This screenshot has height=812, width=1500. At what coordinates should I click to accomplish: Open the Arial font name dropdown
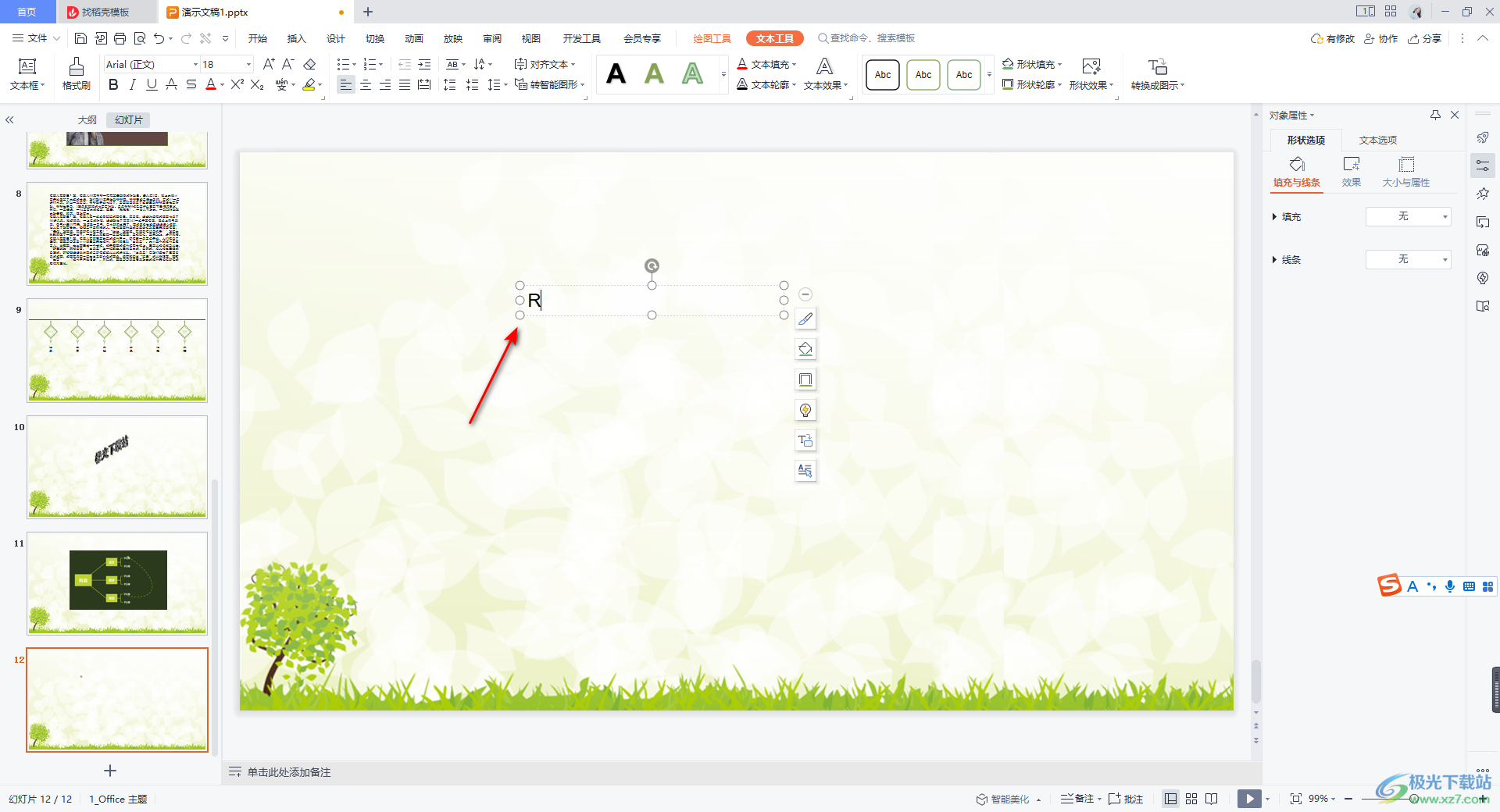(195, 64)
